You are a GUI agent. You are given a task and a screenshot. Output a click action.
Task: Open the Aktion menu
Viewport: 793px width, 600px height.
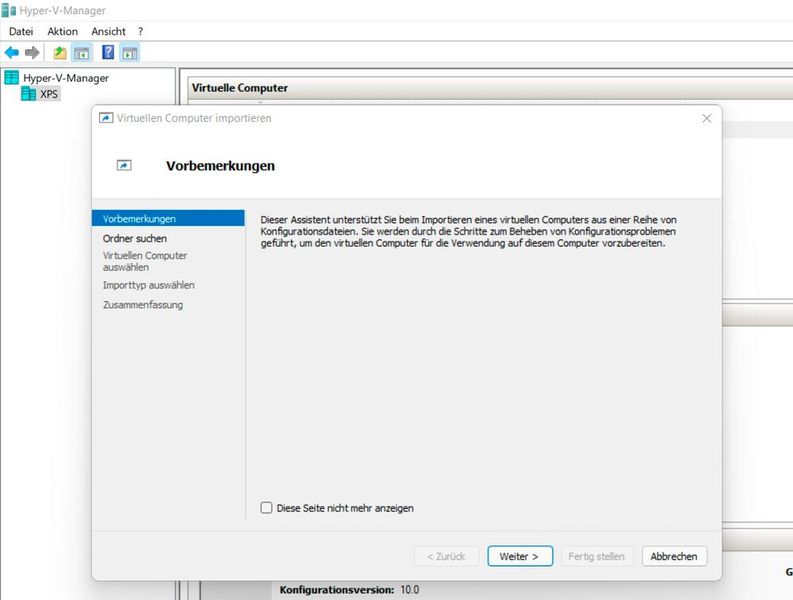pos(63,31)
